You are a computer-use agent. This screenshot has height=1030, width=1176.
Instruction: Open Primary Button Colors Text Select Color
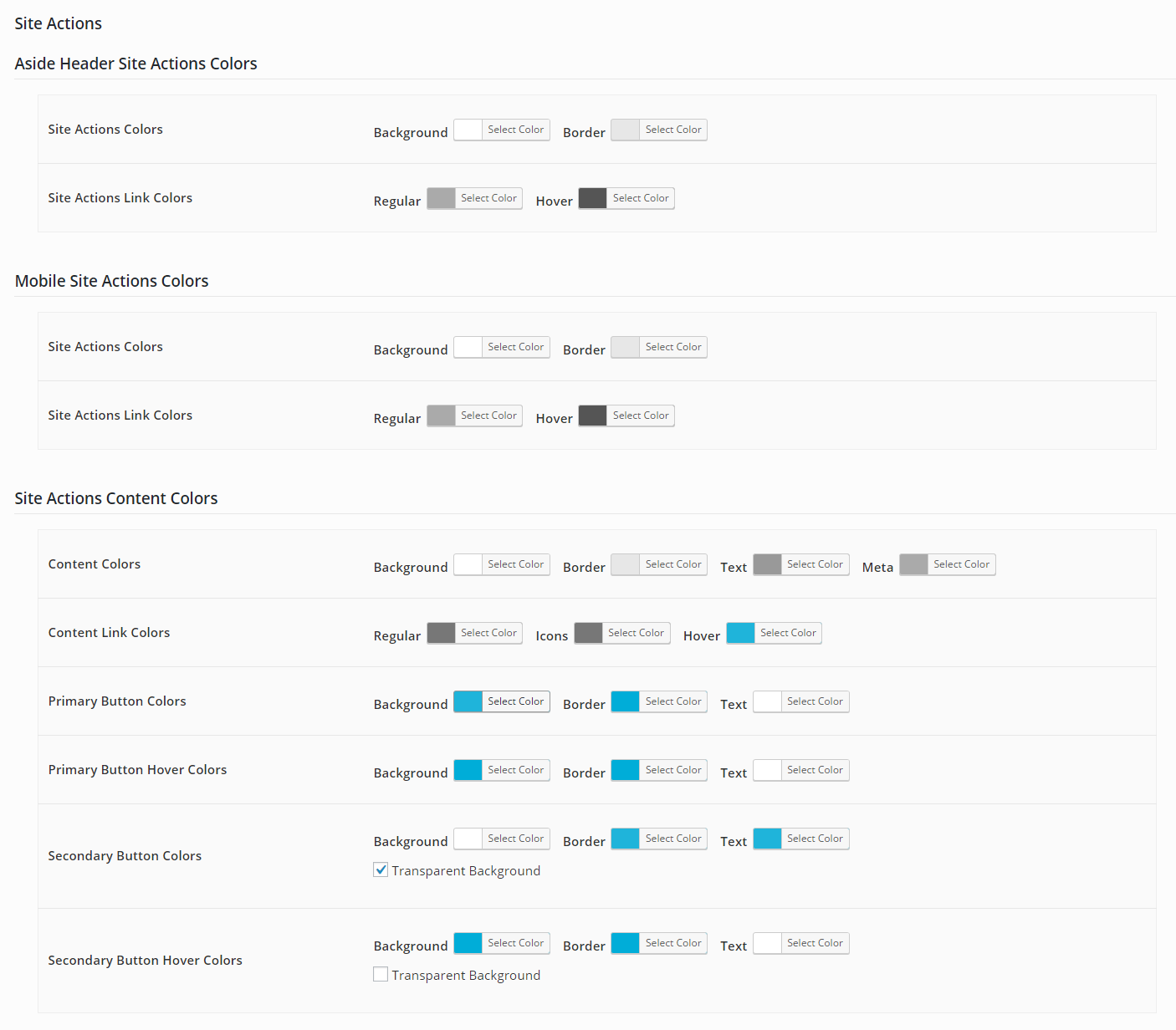coord(814,701)
